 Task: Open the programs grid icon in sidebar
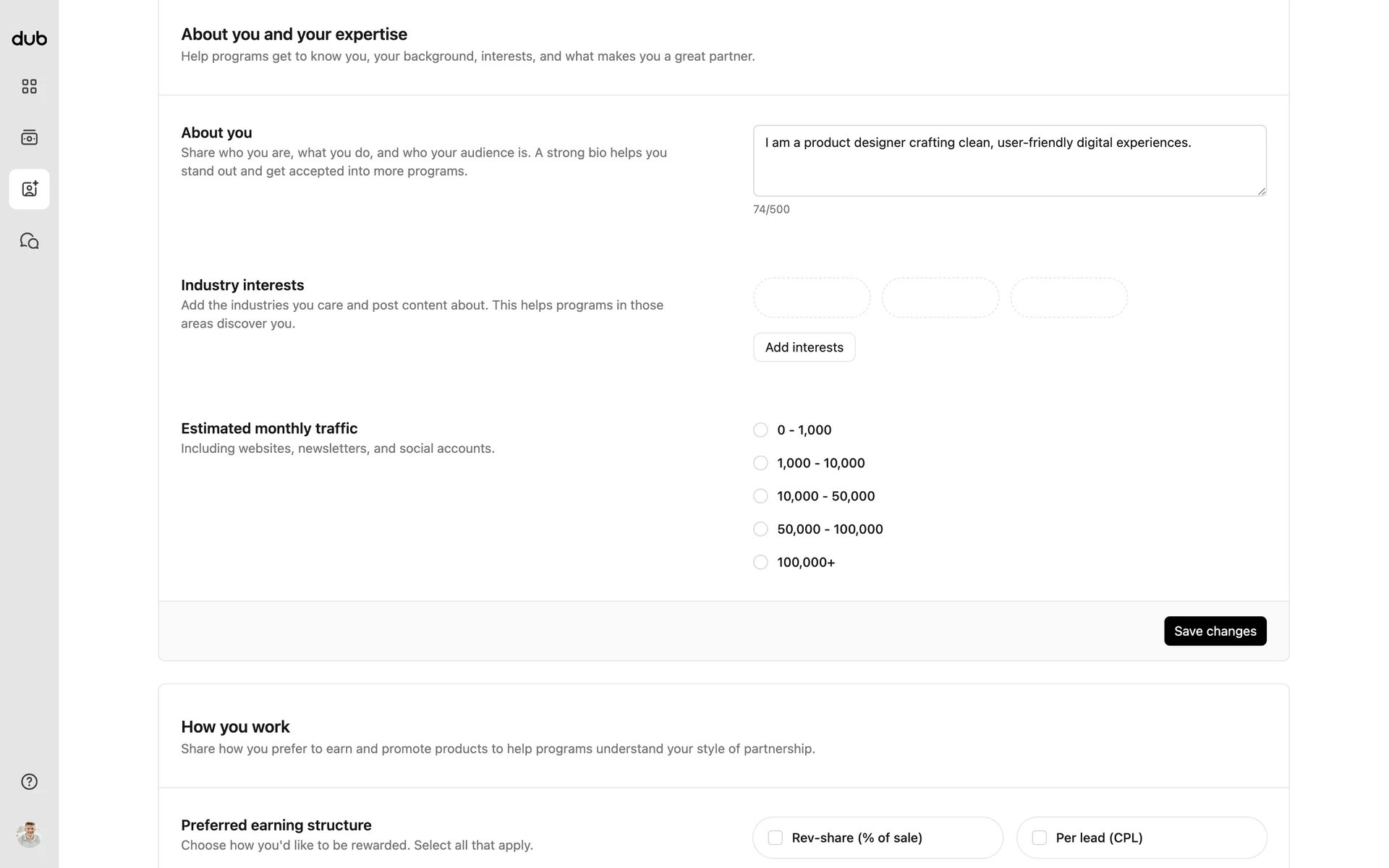pos(29,87)
